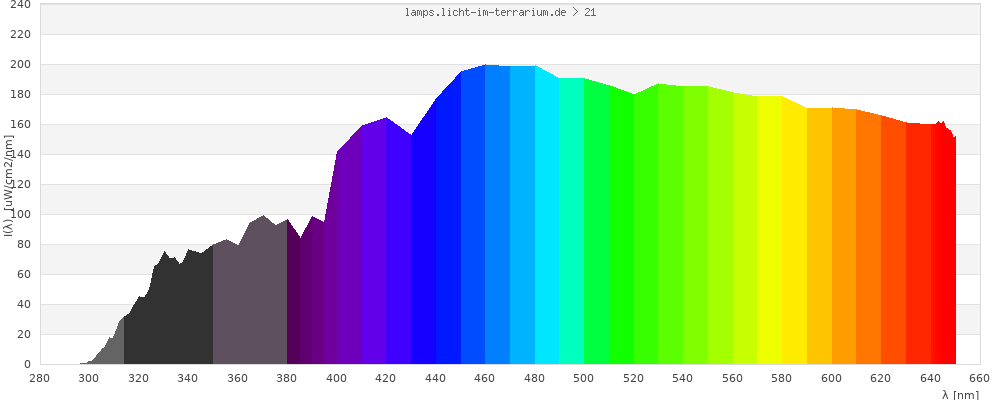The image size is (1000, 400).
Task: Click the 0 tick label on y-axis
Action: pyautogui.click(x=27, y=364)
